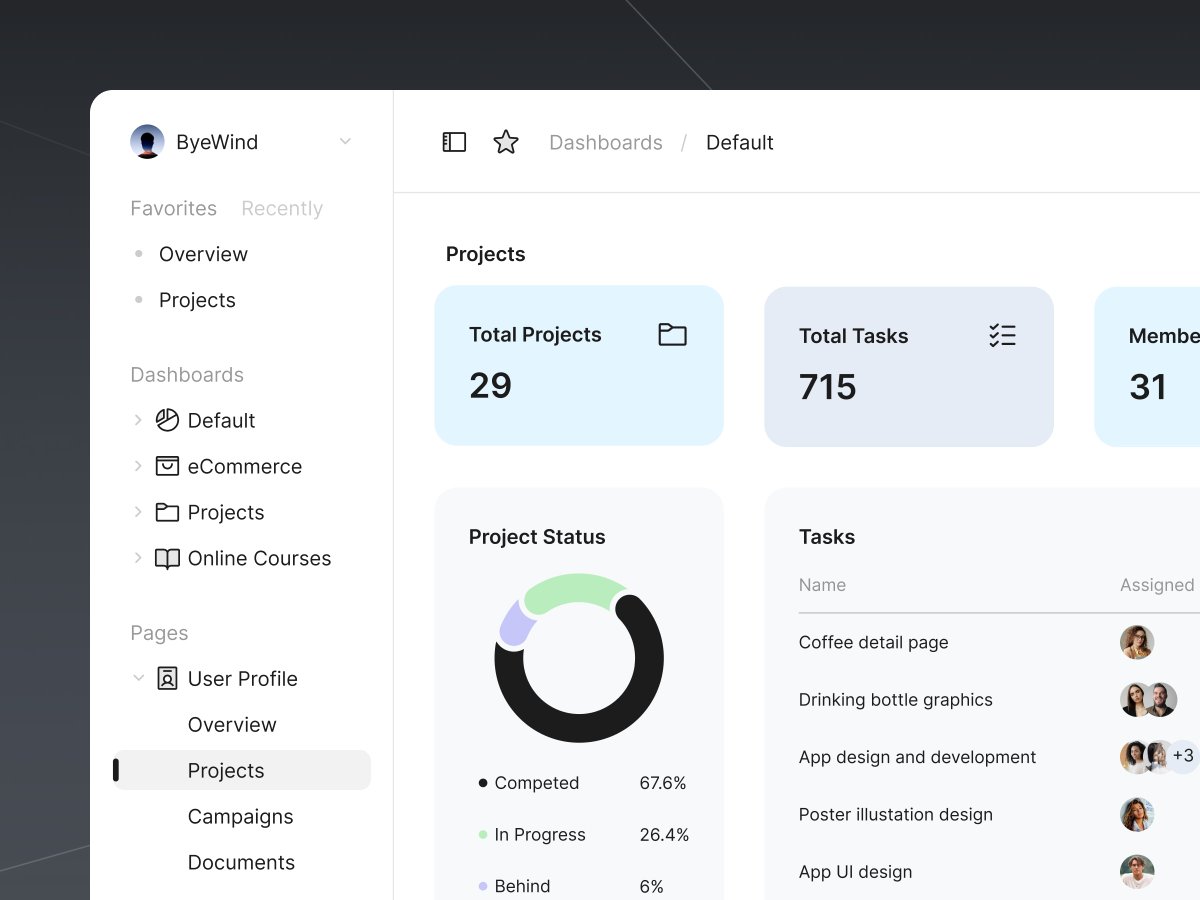Click the Default breadcrumb

[x=740, y=142]
